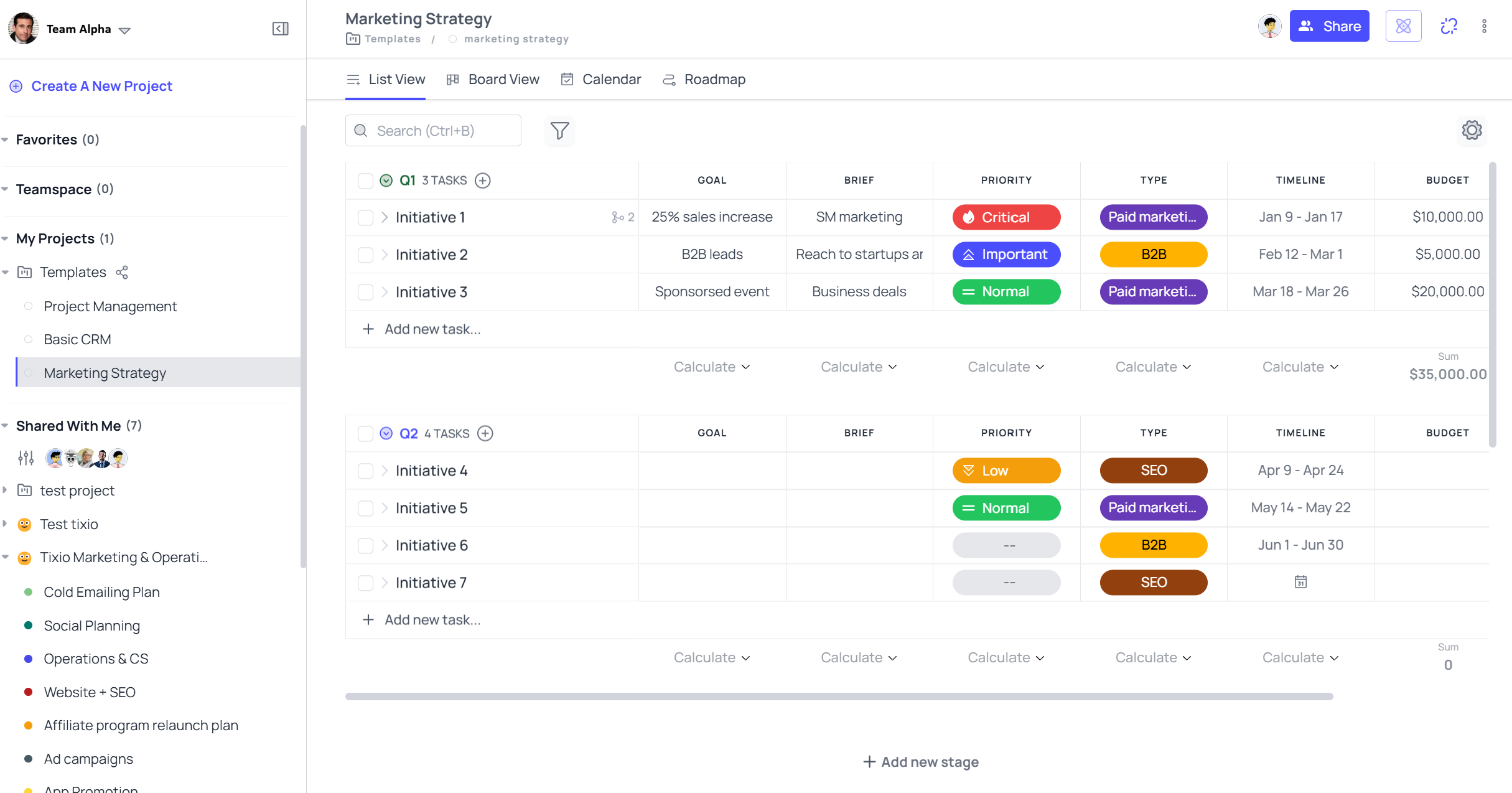This screenshot has height=793, width=1512.
Task: Click the shared members filter sliders icon
Action: (x=26, y=458)
